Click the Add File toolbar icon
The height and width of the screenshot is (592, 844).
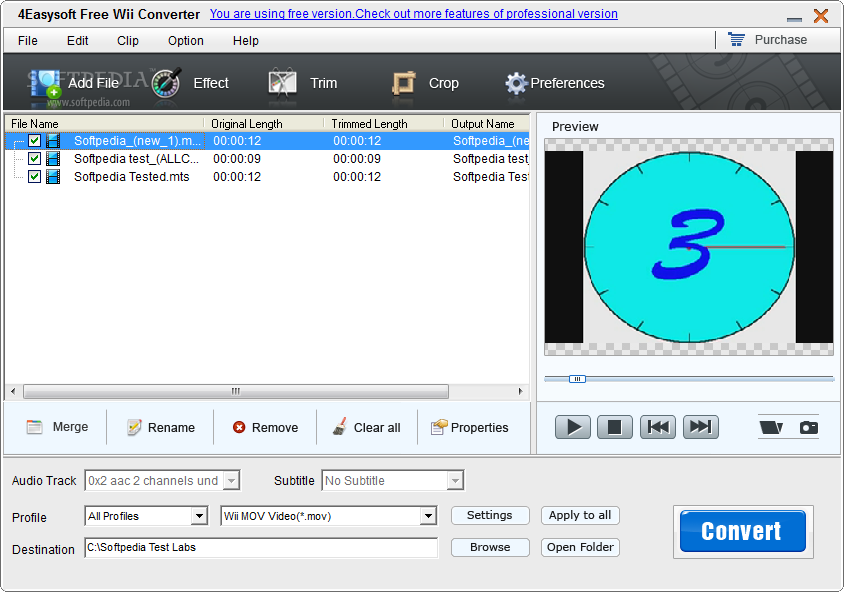(45, 86)
